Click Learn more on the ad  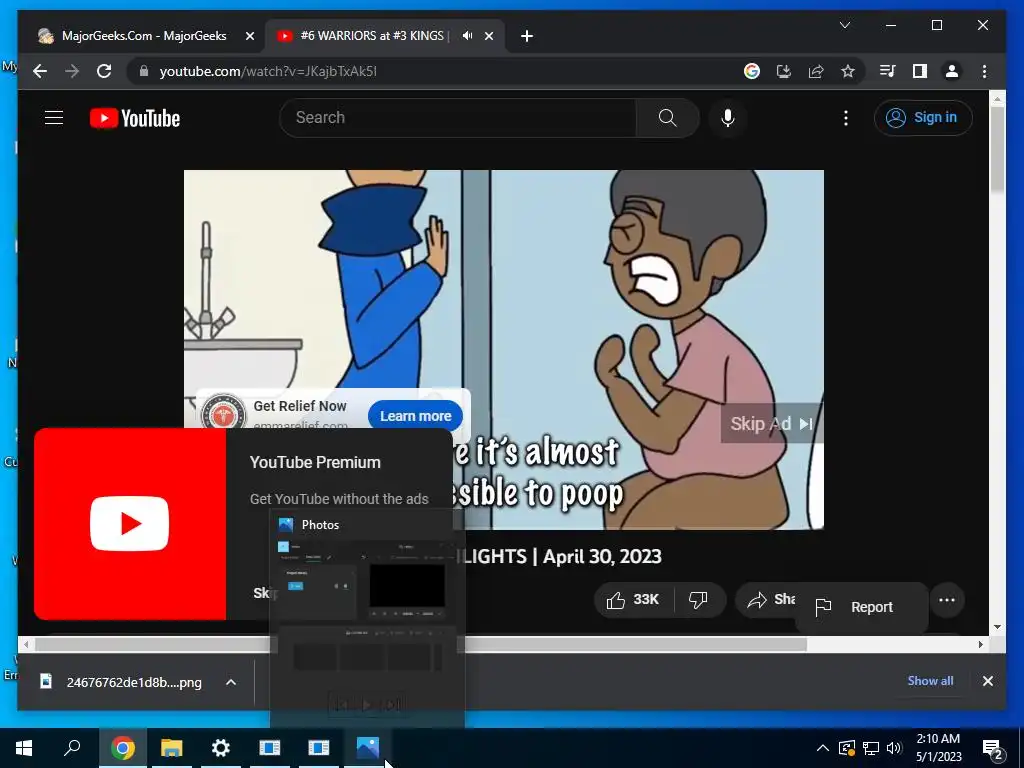tap(415, 416)
